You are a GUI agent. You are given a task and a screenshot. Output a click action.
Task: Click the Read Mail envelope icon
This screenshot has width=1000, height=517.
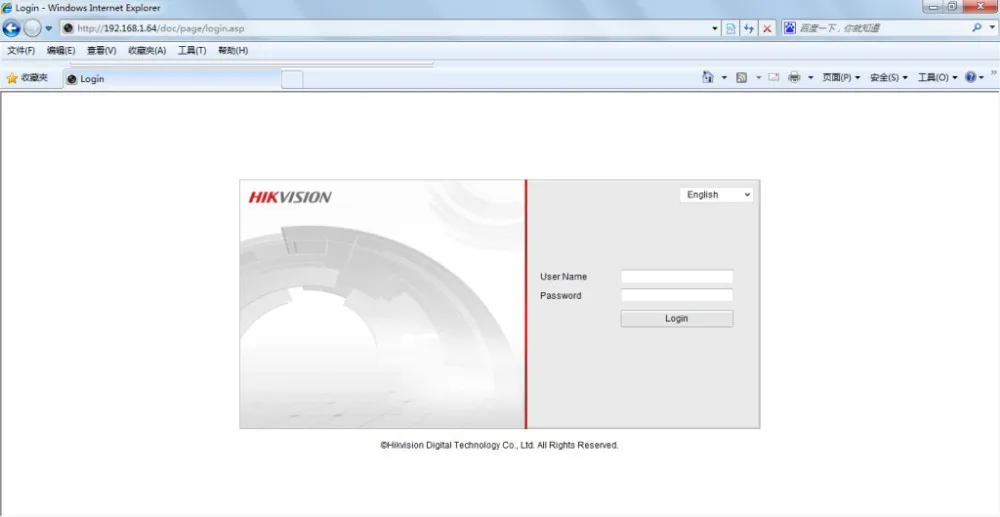pyautogui.click(x=774, y=77)
